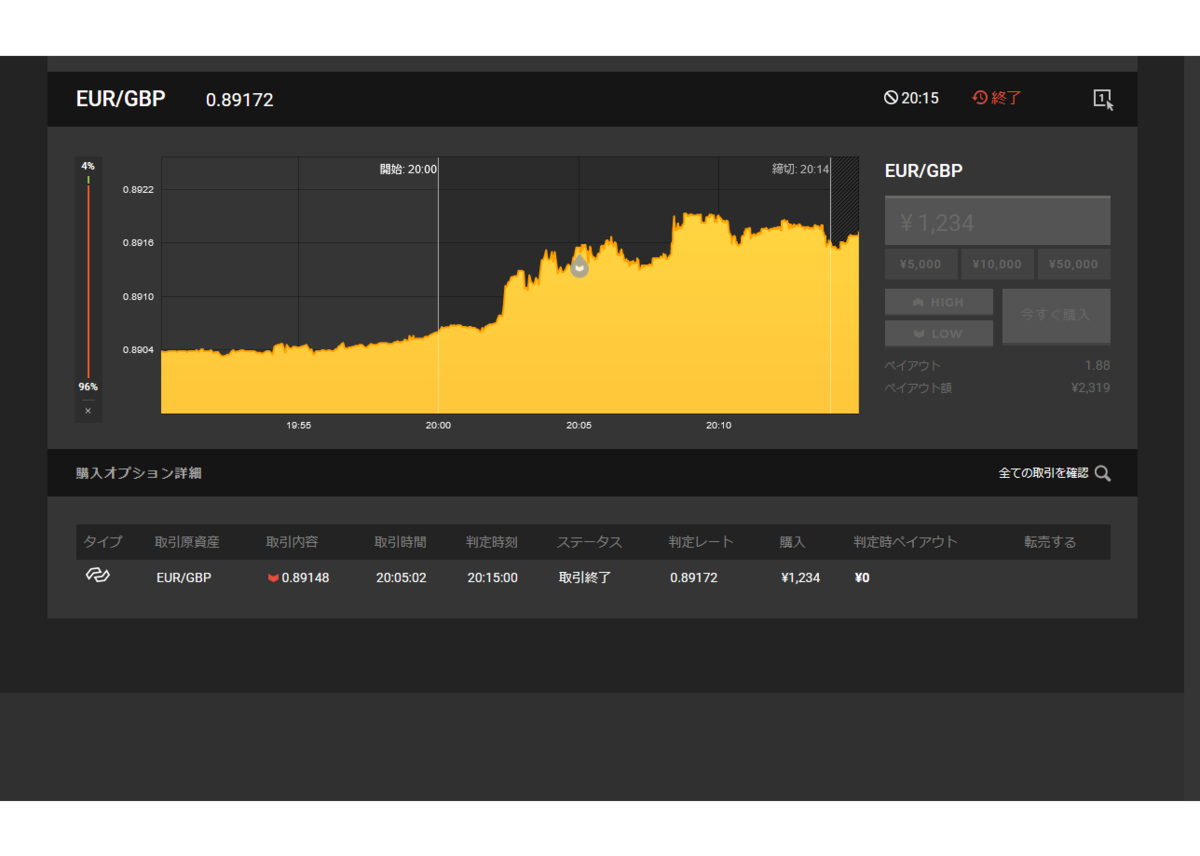Click the 20:15:00 judgment time cell
The width and height of the screenshot is (1200, 856).
point(493,577)
